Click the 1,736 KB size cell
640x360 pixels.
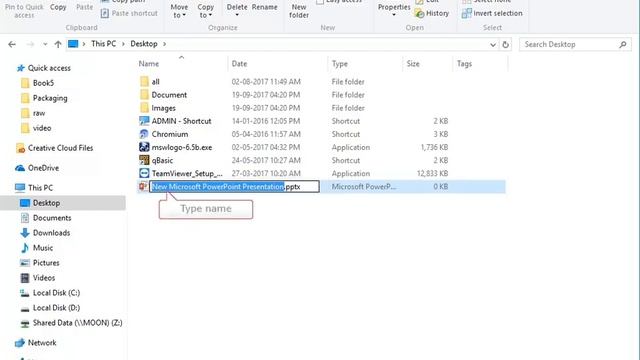pos(434,147)
